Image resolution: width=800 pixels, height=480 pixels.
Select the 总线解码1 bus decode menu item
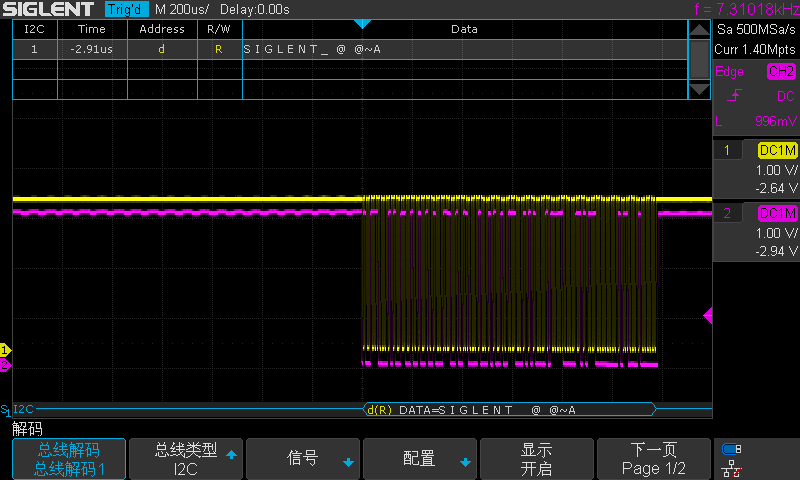pyautogui.click(x=69, y=459)
